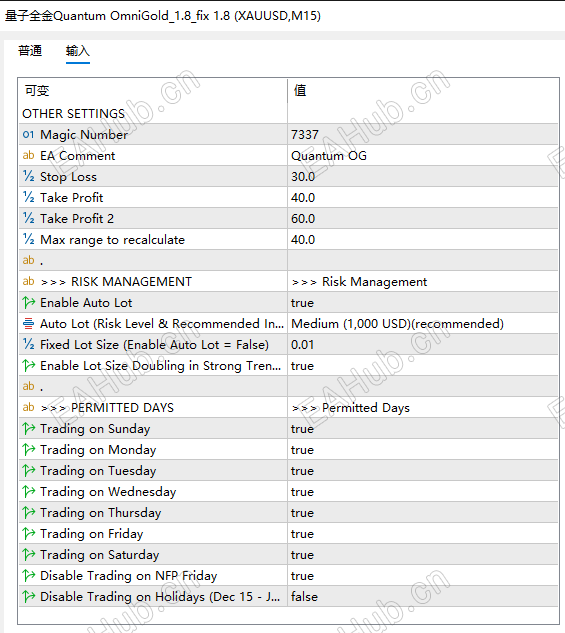Image resolution: width=565 pixels, height=633 pixels.
Task: Click the ½ icon beside Max range to recalculate
Action: click(28, 239)
